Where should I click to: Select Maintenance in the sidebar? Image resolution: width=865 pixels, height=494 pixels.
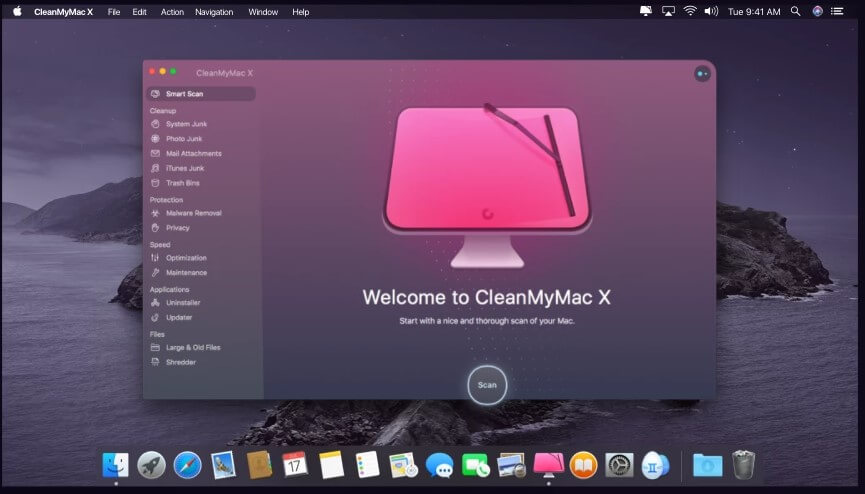[x=186, y=273]
